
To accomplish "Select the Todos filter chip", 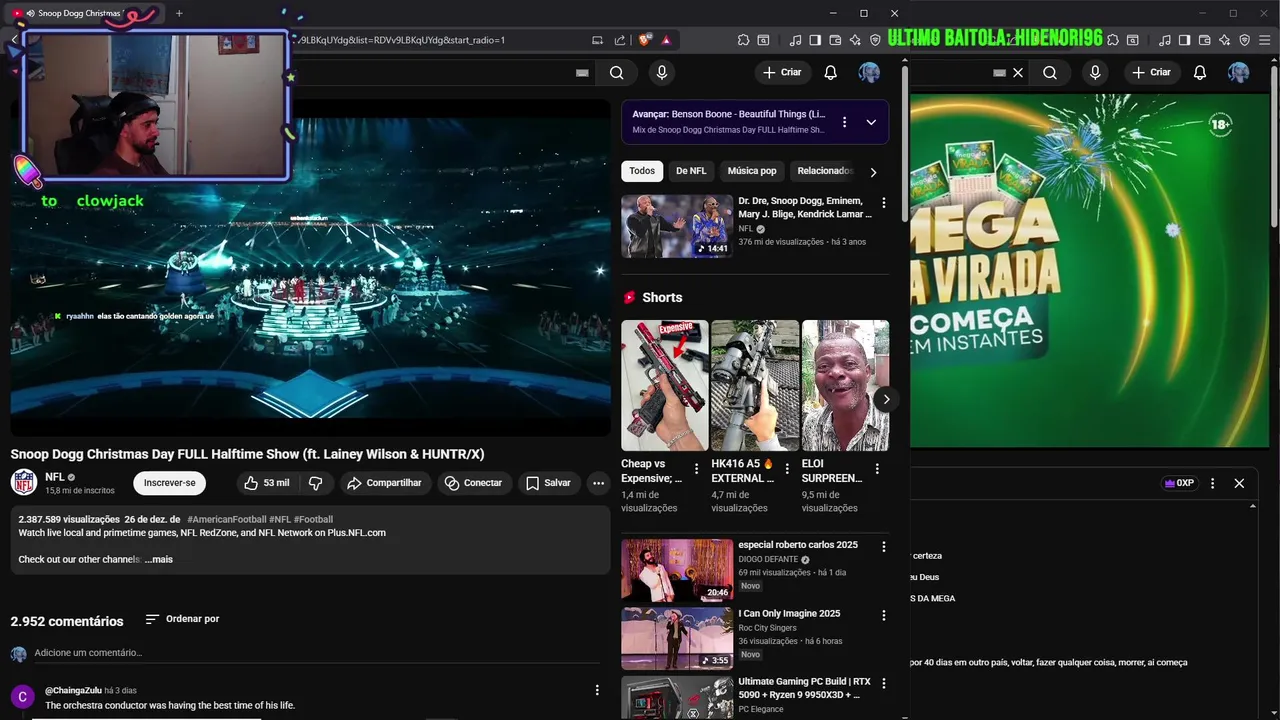I will click(642, 171).
